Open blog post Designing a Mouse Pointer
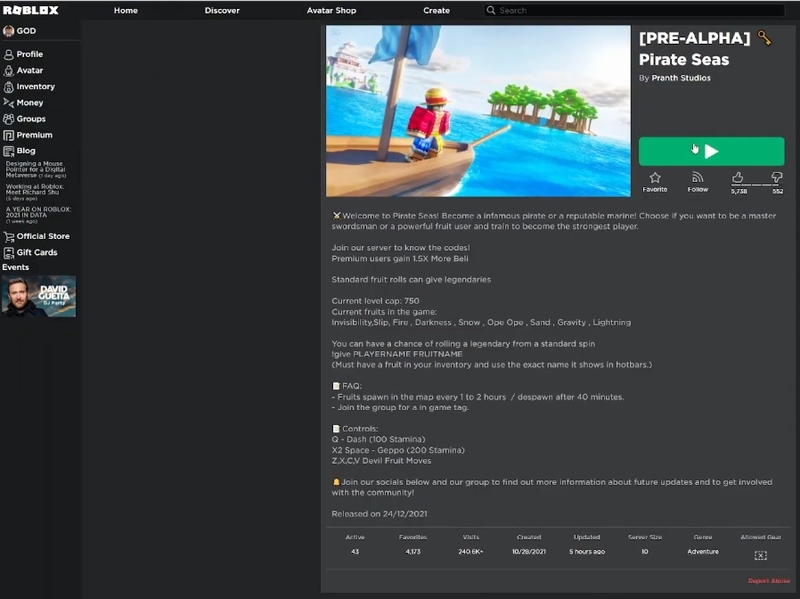This screenshot has width=800, height=599. (36, 169)
